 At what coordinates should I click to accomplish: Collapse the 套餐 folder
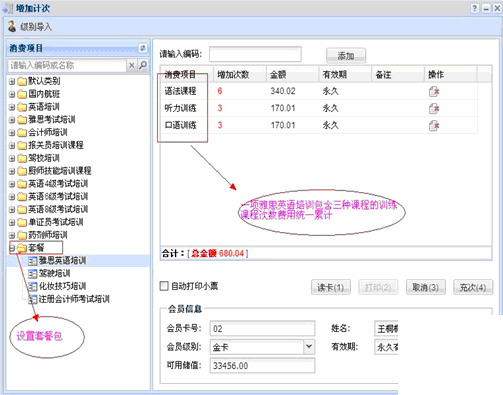point(12,248)
